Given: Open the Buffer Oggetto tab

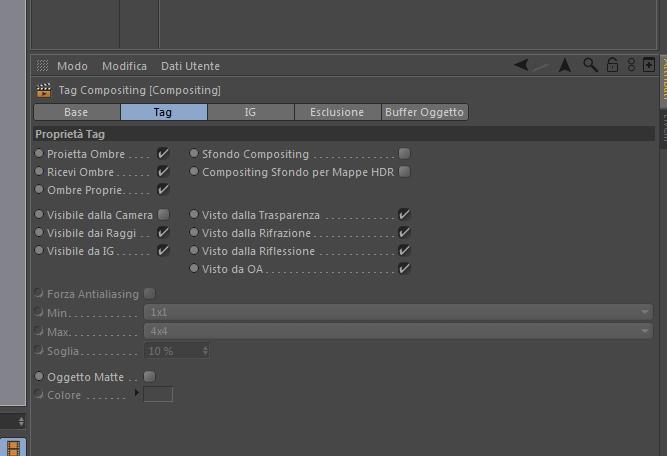Looking at the screenshot, I should [425, 112].
